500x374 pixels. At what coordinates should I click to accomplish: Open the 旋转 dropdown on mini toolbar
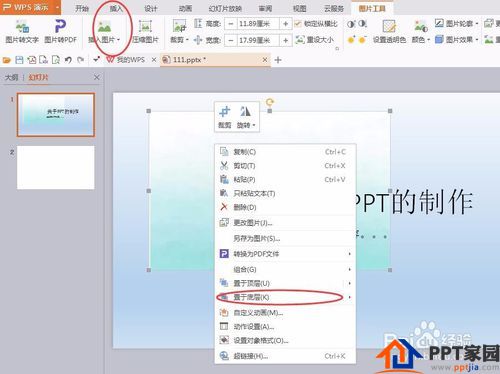254,125
